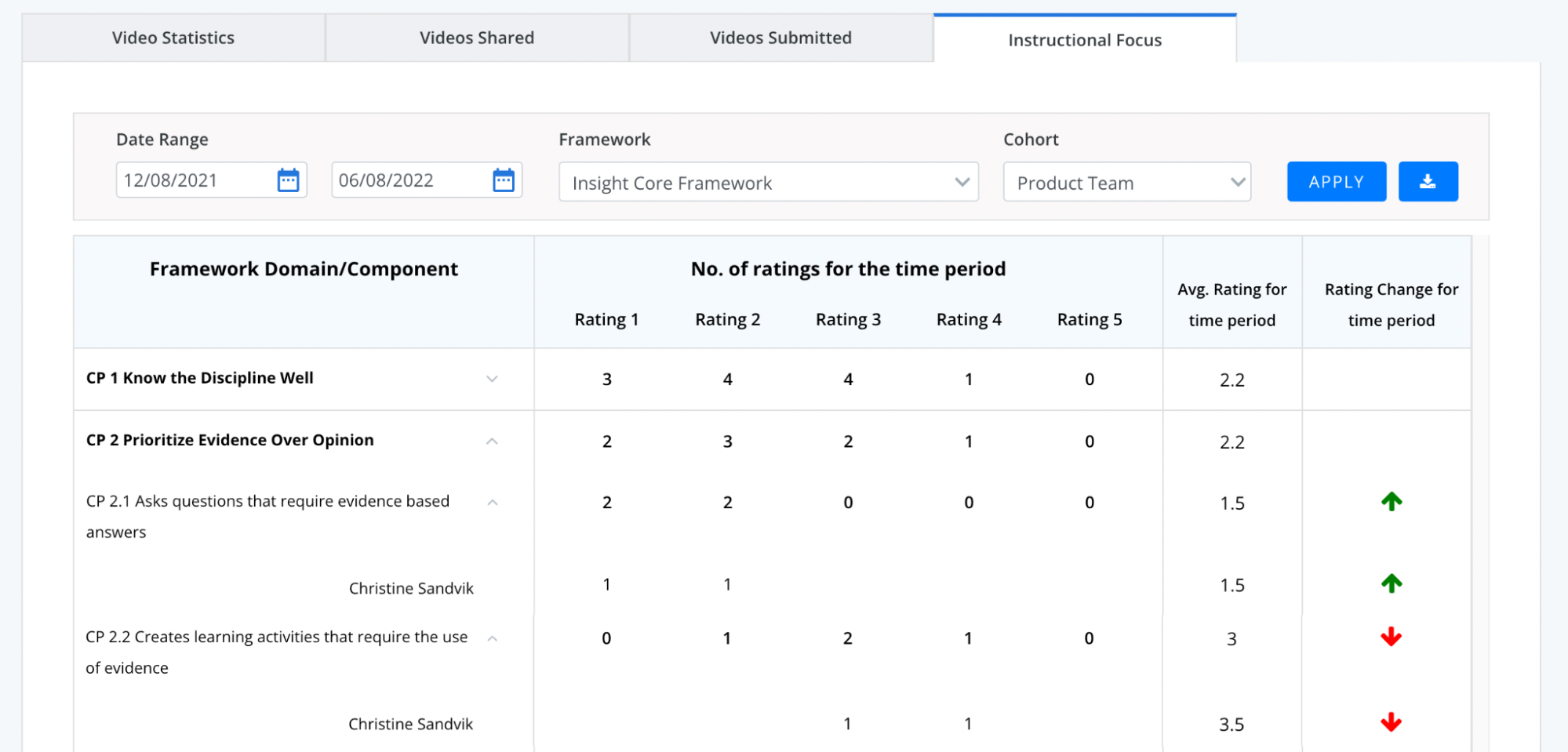Click the average rating 2.2 for CP 2
The height and width of the screenshot is (752, 1568).
pyautogui.click(x=1232, y=441)
